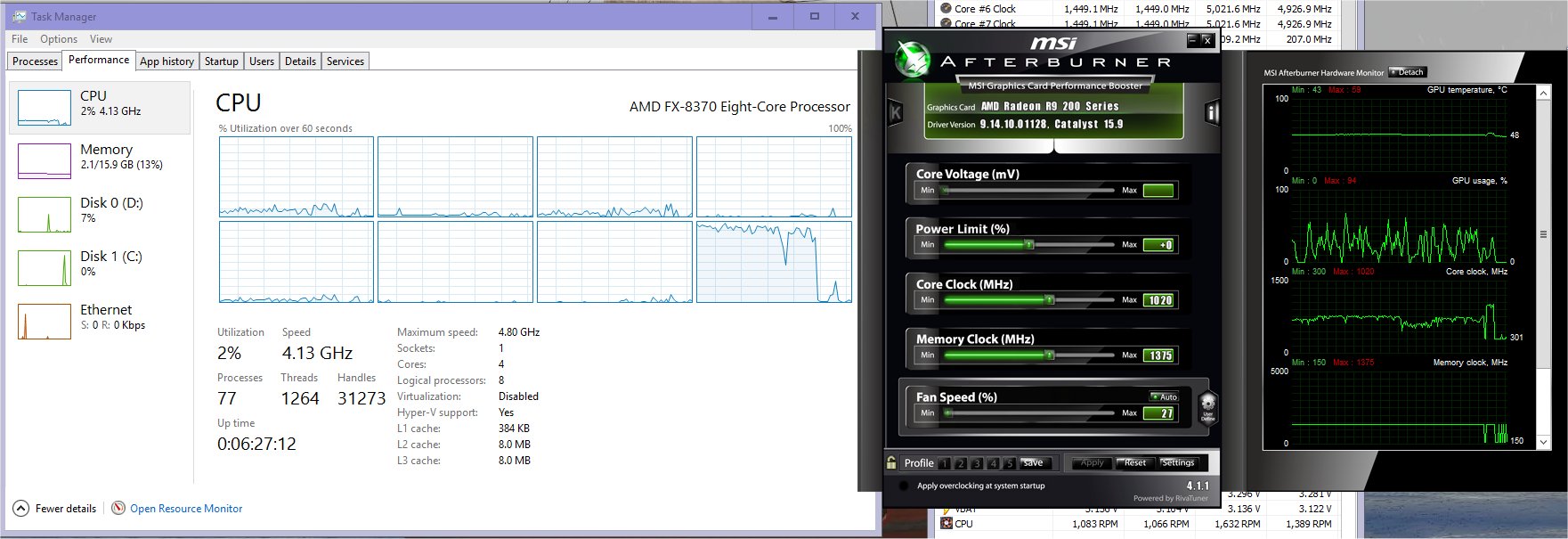
Task: Click the hardware monitor scrollbar grip
Action: [x=1543, y=235]
